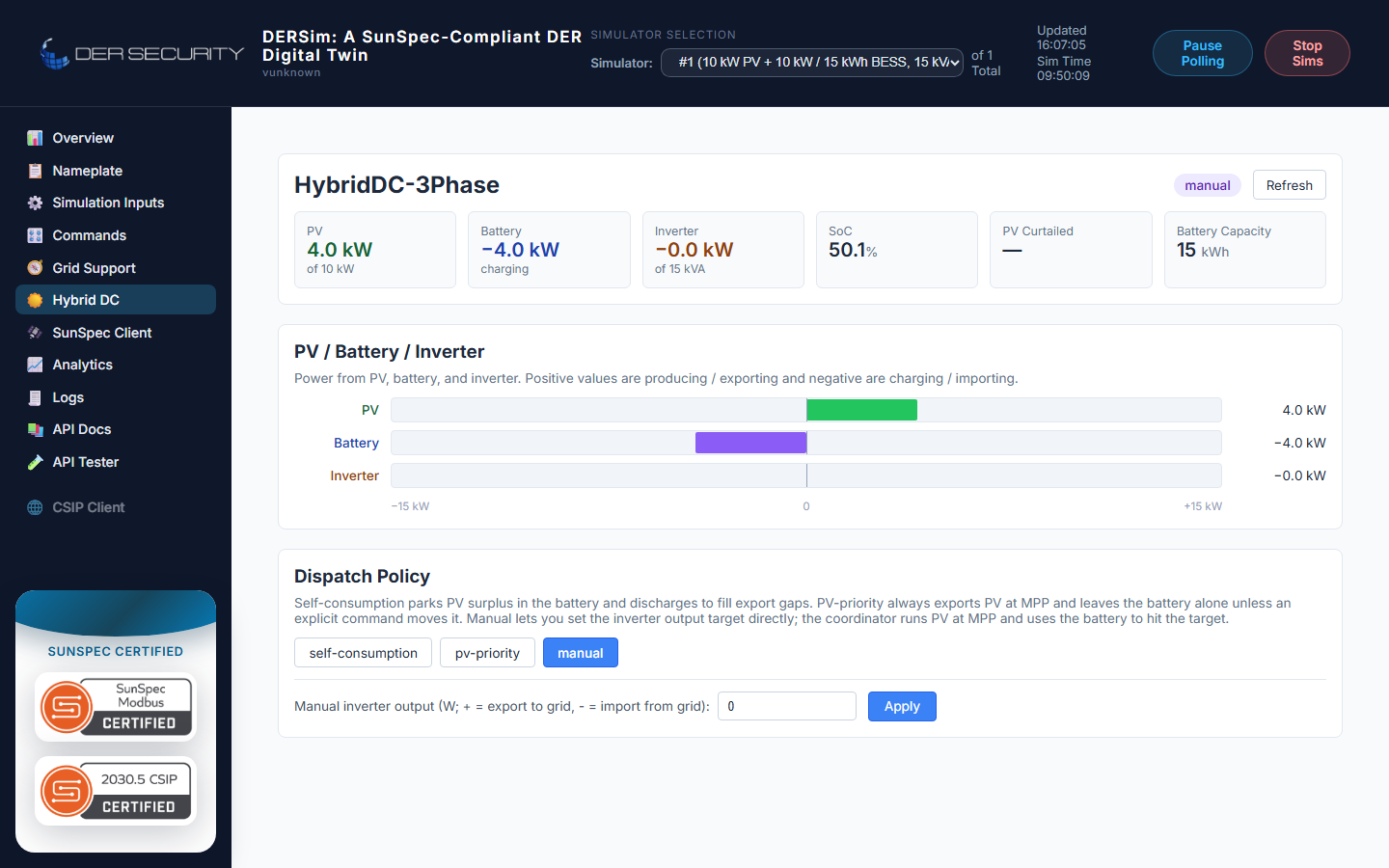Open the Commands section
The width and height of the screenshot is (1389, 868).
point(116,235)
